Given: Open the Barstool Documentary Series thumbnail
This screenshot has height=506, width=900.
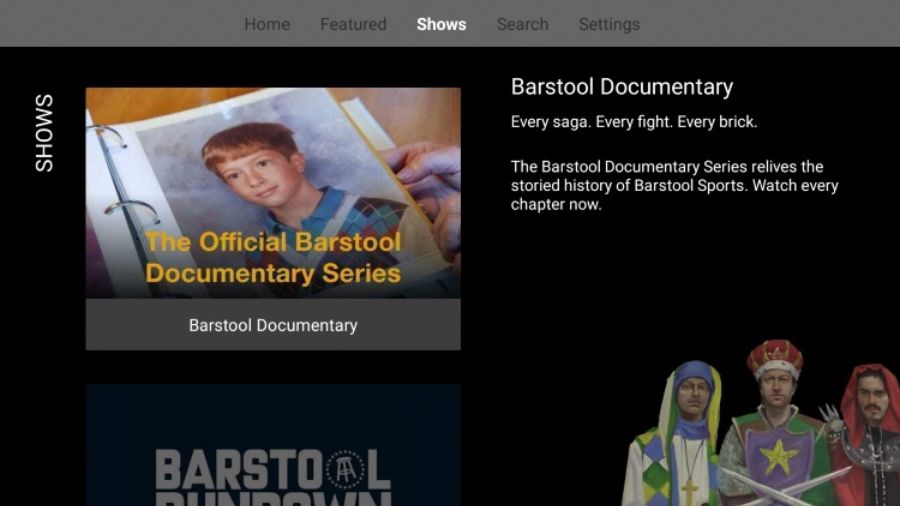Looking at the screenshot, I should [273, 193].
